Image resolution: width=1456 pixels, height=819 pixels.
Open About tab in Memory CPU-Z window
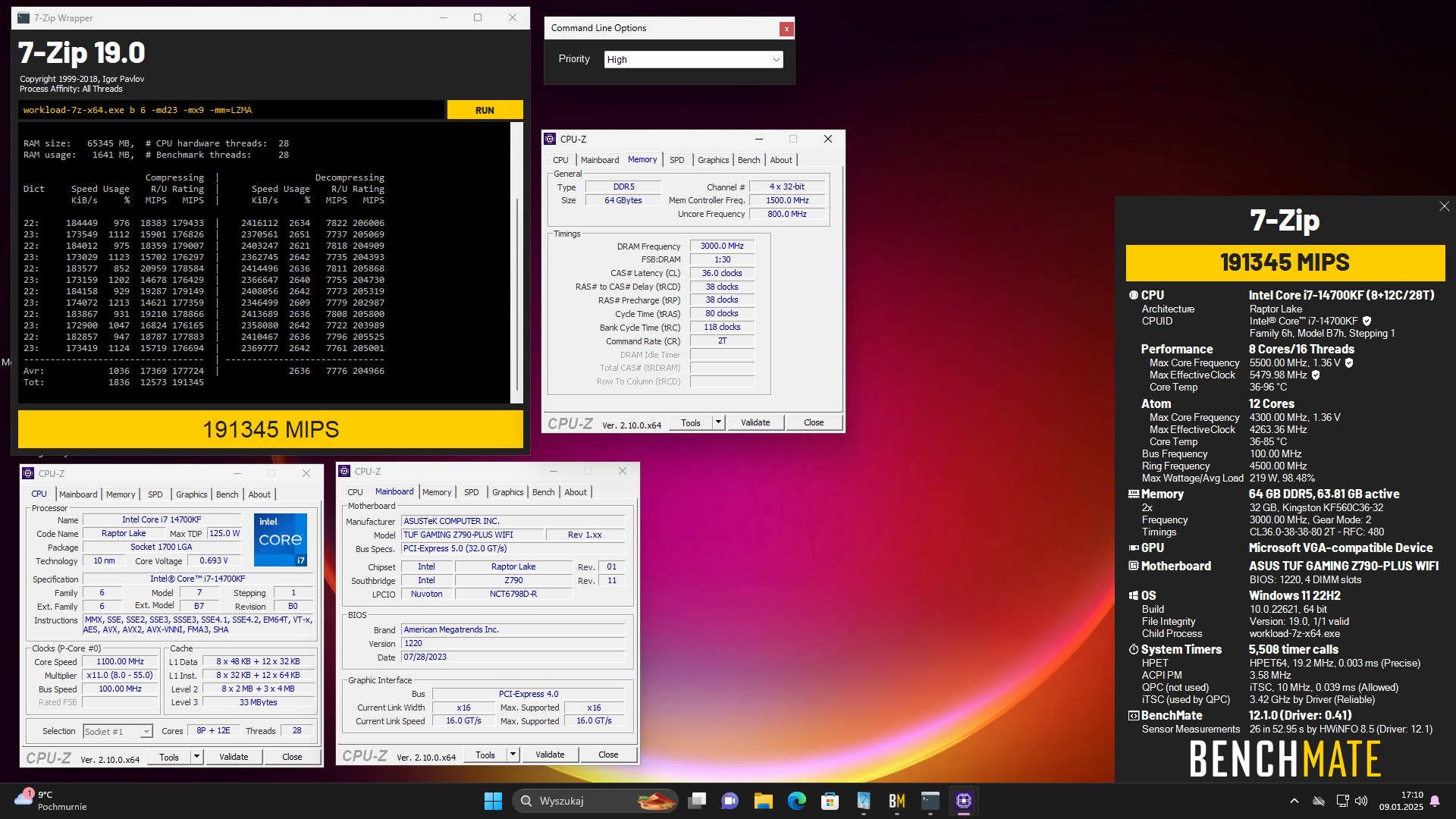point(781,160)
